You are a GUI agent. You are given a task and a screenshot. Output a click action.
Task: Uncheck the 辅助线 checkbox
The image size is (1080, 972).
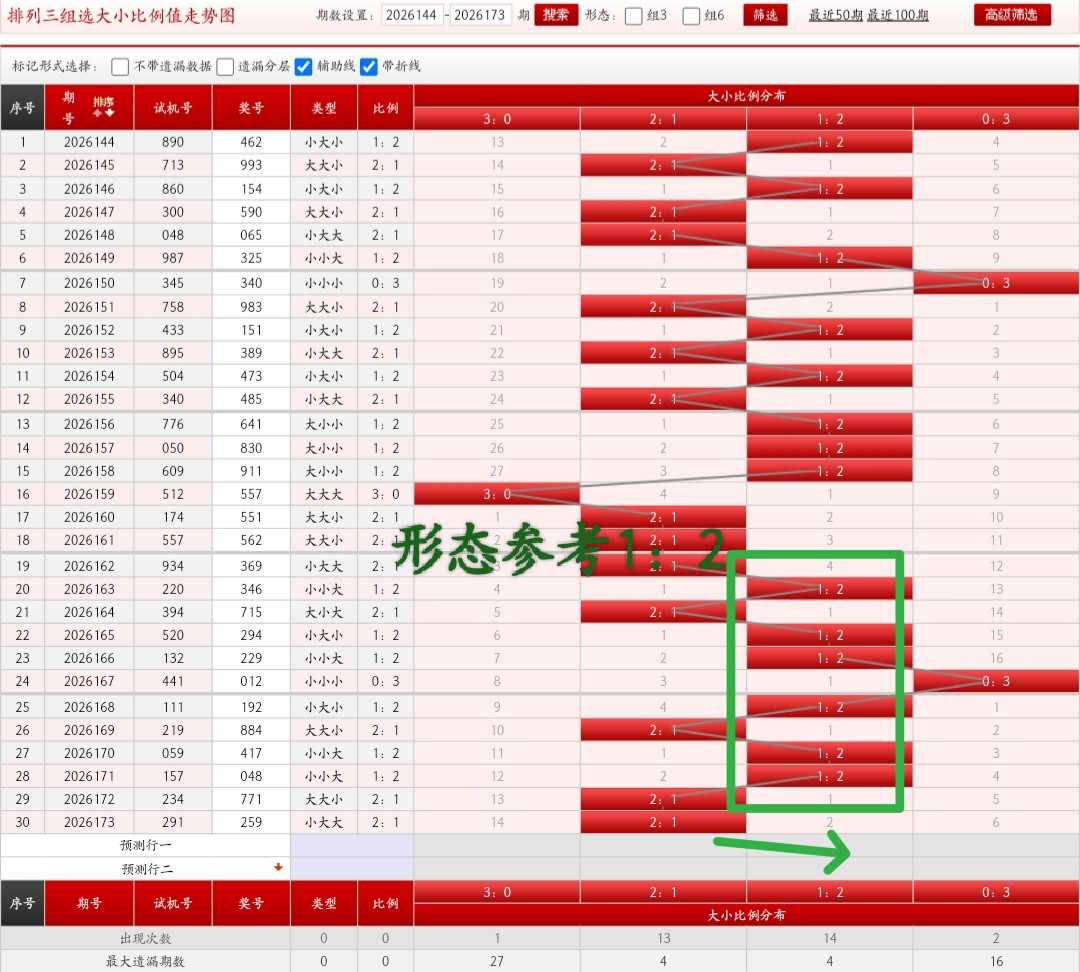(304, 66)
